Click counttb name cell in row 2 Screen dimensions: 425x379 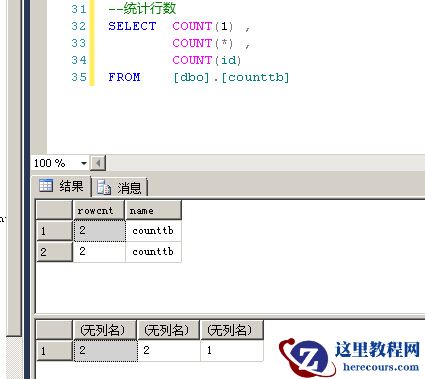coord(153,252)
